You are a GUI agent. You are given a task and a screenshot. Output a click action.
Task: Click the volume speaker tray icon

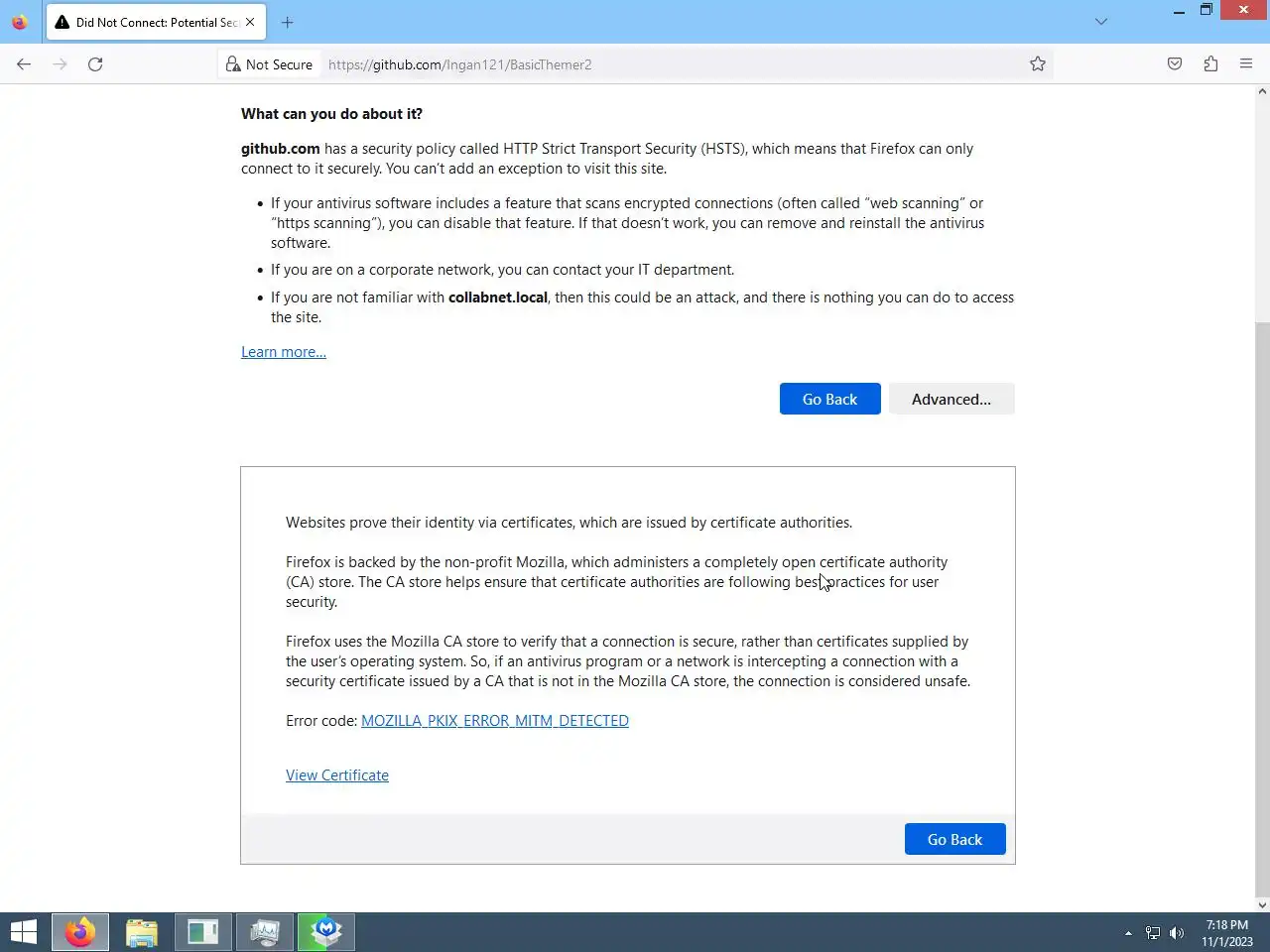[x=1177, y=933]
